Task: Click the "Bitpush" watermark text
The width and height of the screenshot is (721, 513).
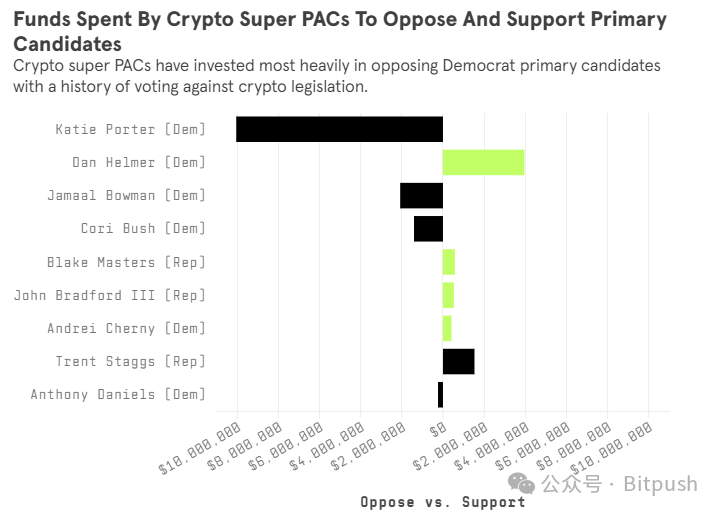Action: (x=660, y=484)
